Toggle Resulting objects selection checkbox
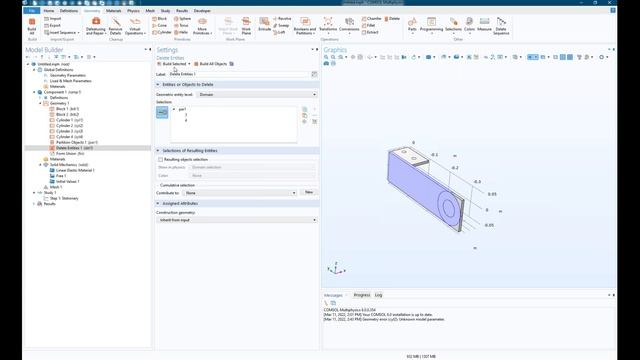This screenshot has width=640, height=360. point(160,160)
